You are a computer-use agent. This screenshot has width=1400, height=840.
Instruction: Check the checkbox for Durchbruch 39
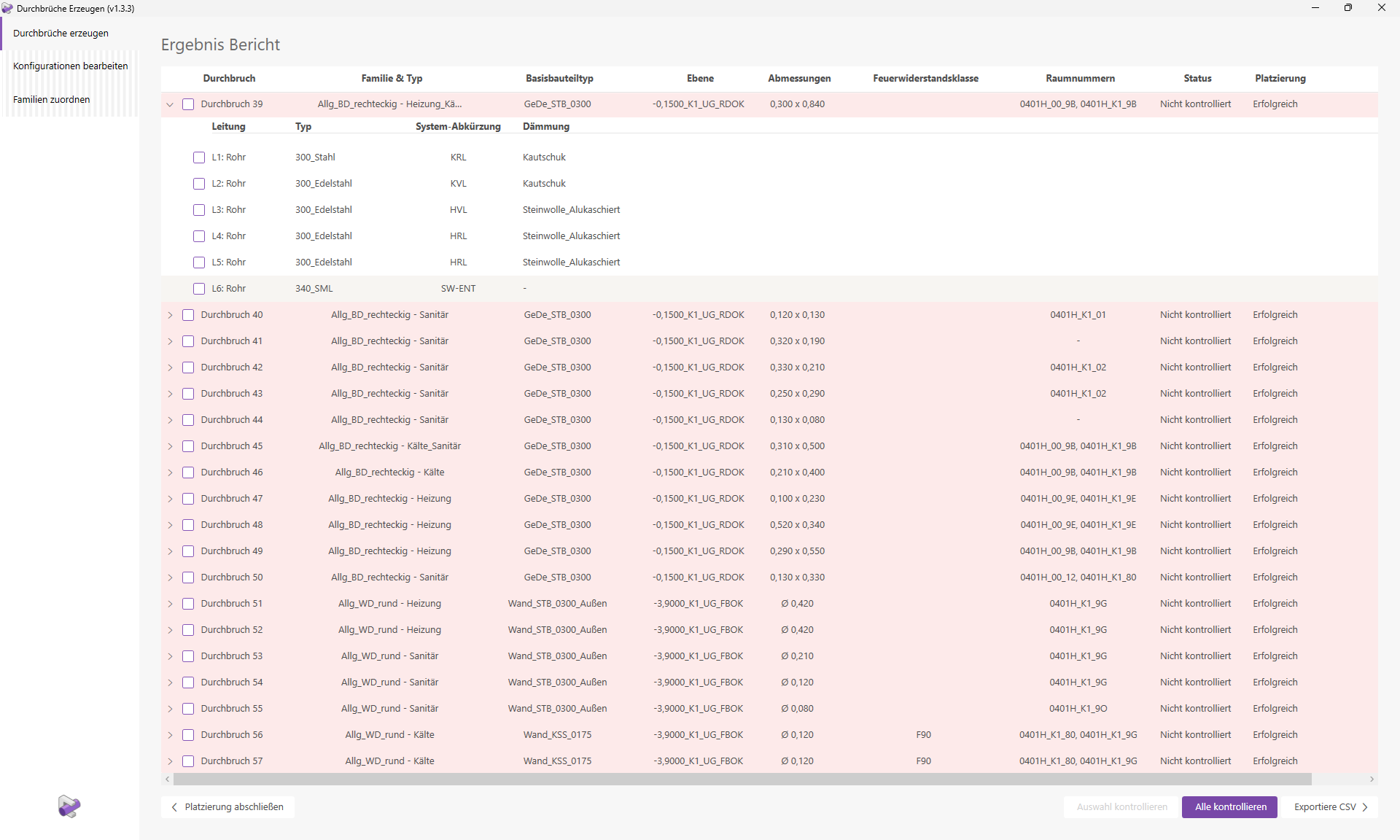188,104
